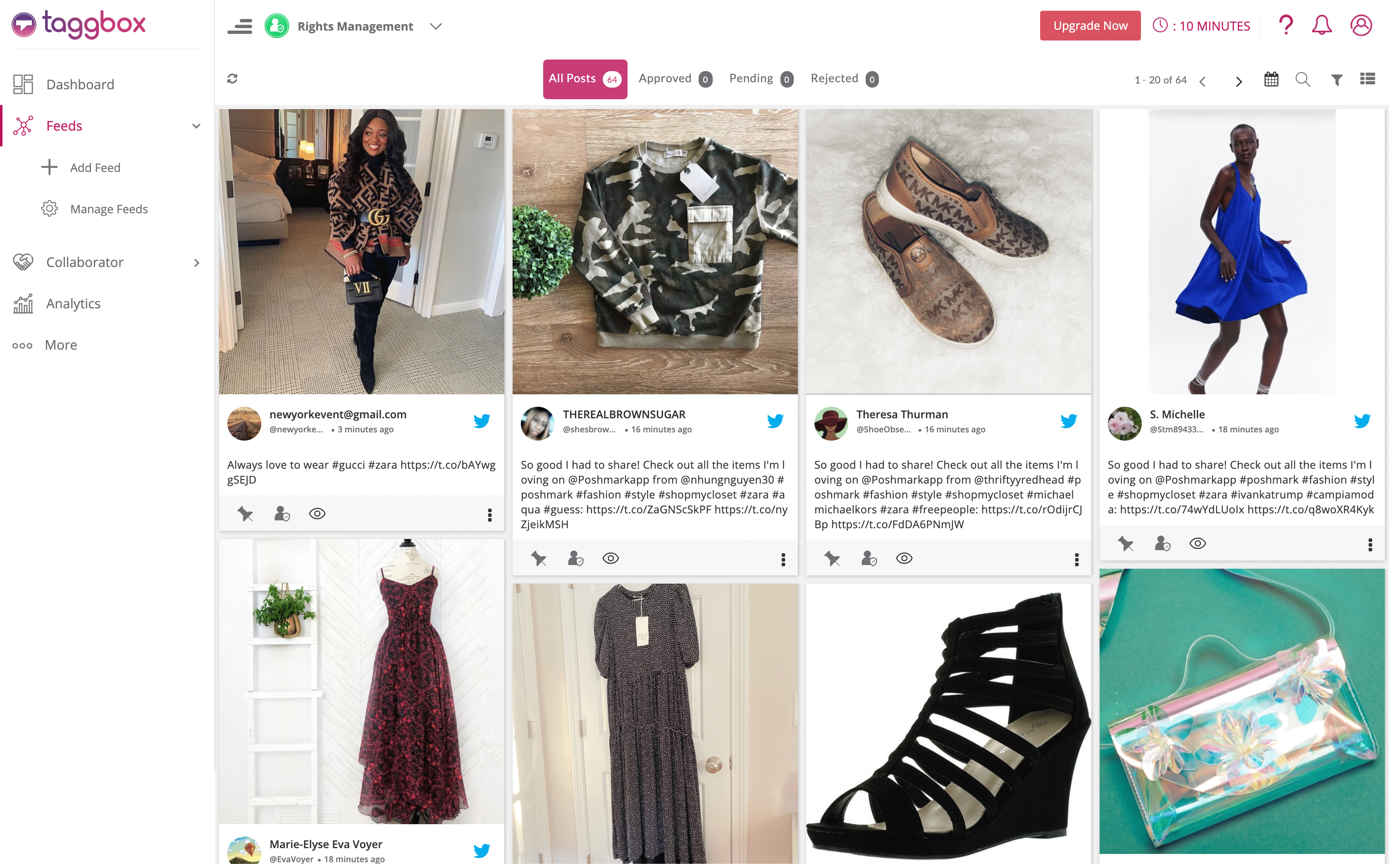This screenshot has height=868, width=1389.
Task: Open the Michael Kors shoes image
Action: (x=948, y=251)
